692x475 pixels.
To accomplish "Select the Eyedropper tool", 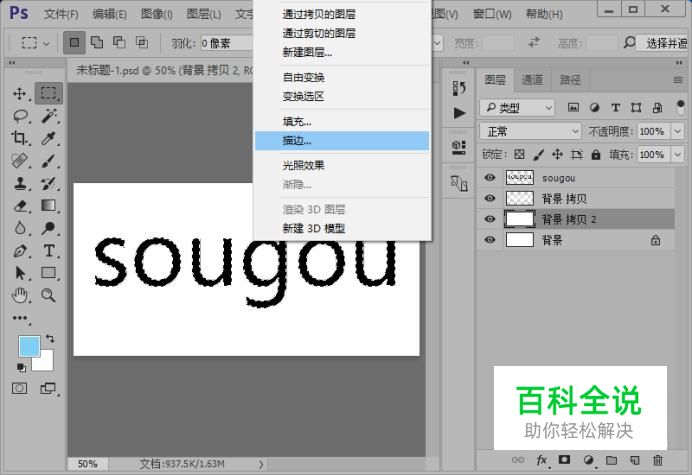I will point(49,139).
